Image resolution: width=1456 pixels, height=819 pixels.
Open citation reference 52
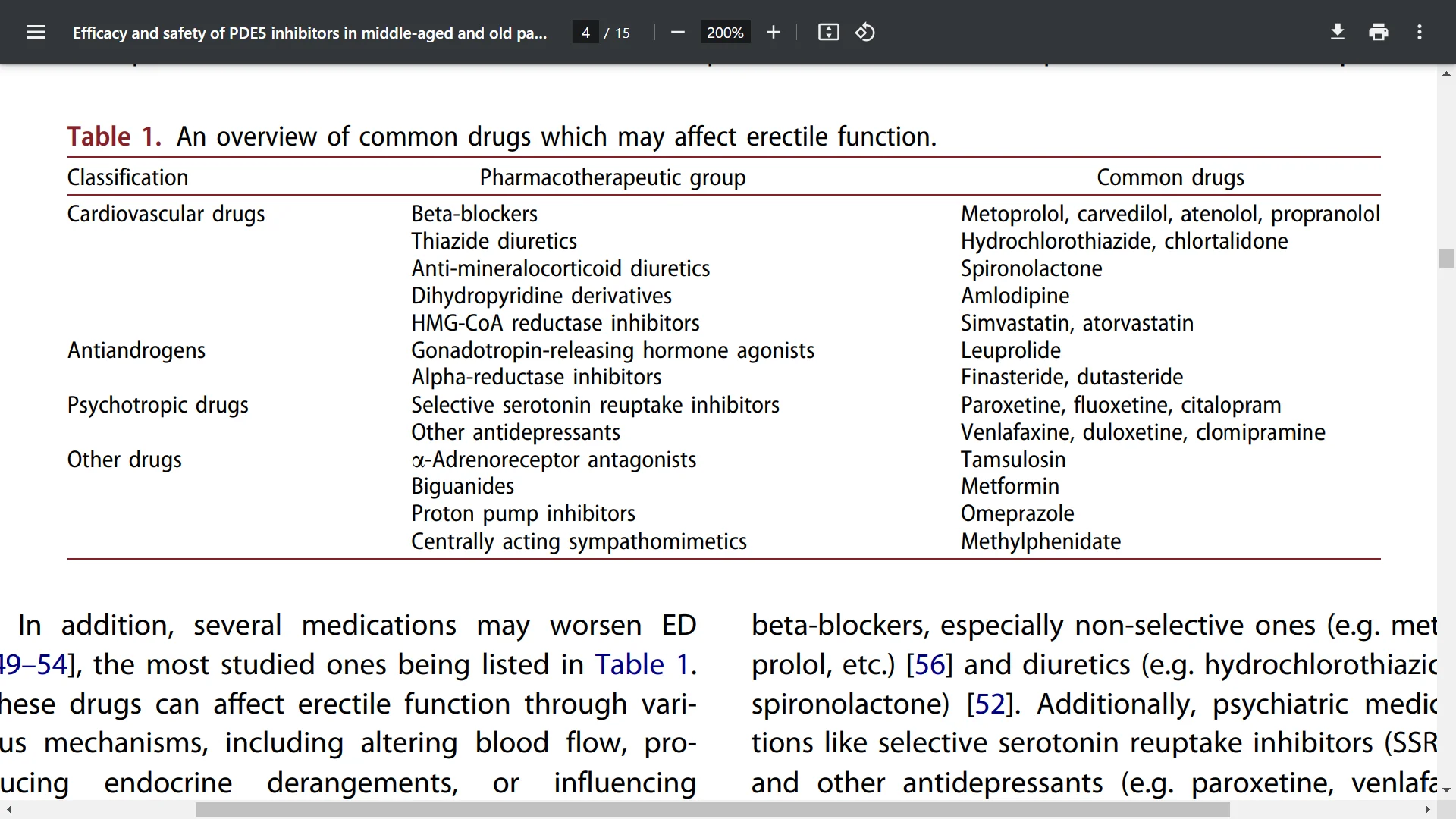[x=990, y=704]
